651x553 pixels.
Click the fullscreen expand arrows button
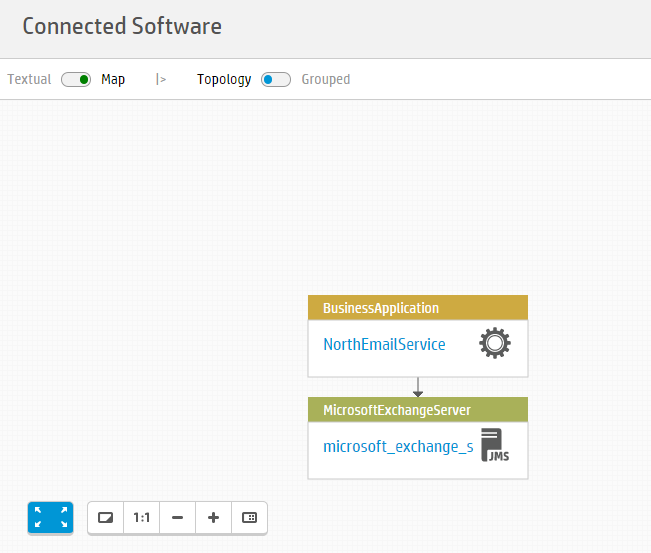pos(50,517)
